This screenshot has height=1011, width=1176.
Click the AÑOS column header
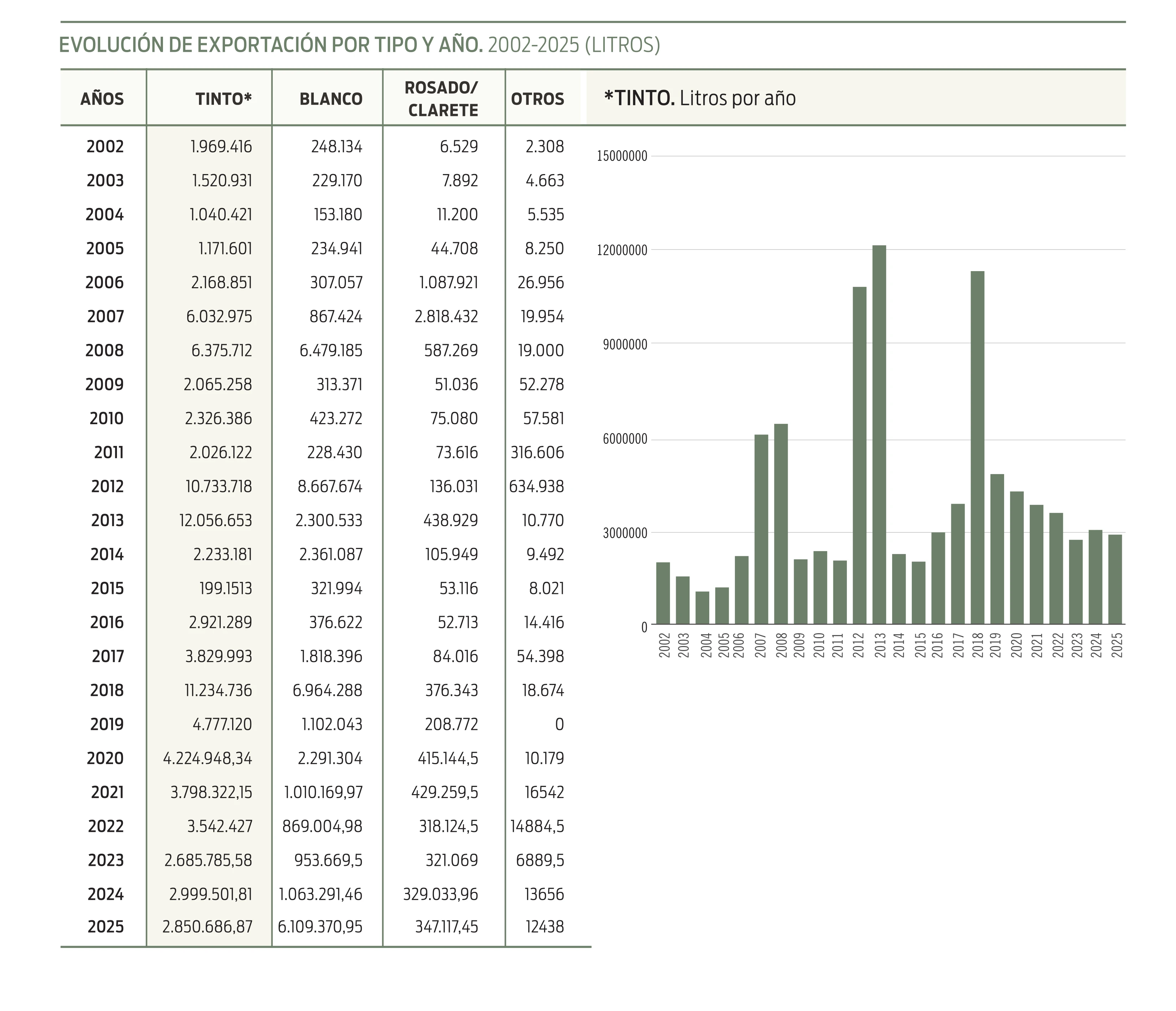click(102, 99)
